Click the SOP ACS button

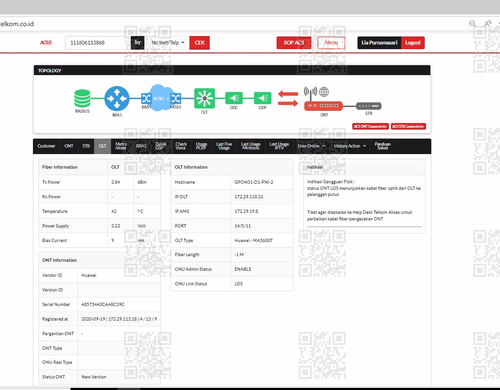[294, 43]
